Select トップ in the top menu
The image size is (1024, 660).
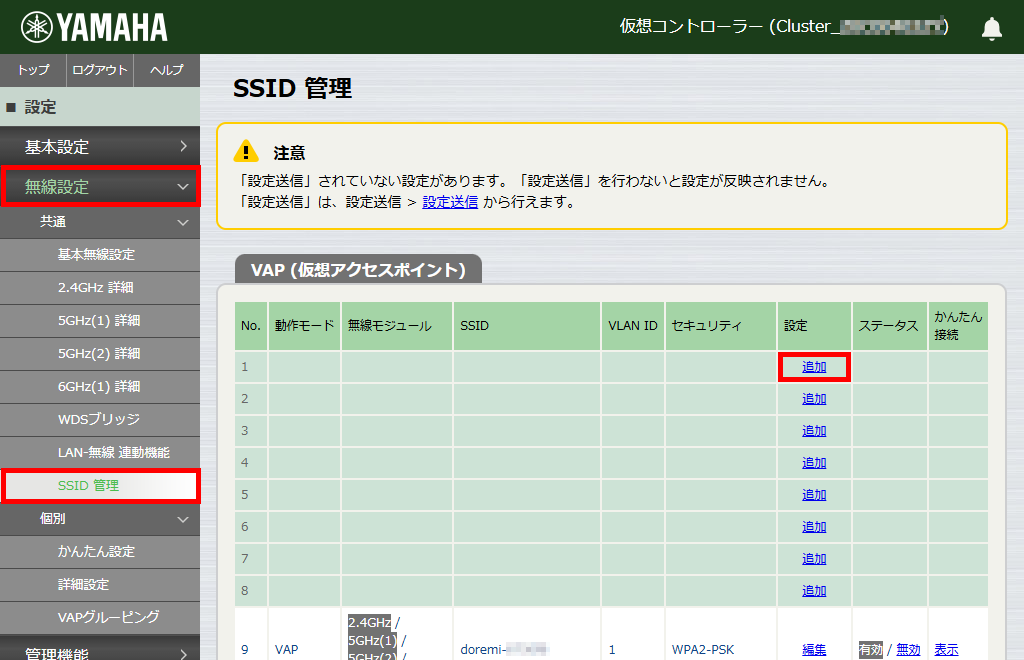coord(32,70)
